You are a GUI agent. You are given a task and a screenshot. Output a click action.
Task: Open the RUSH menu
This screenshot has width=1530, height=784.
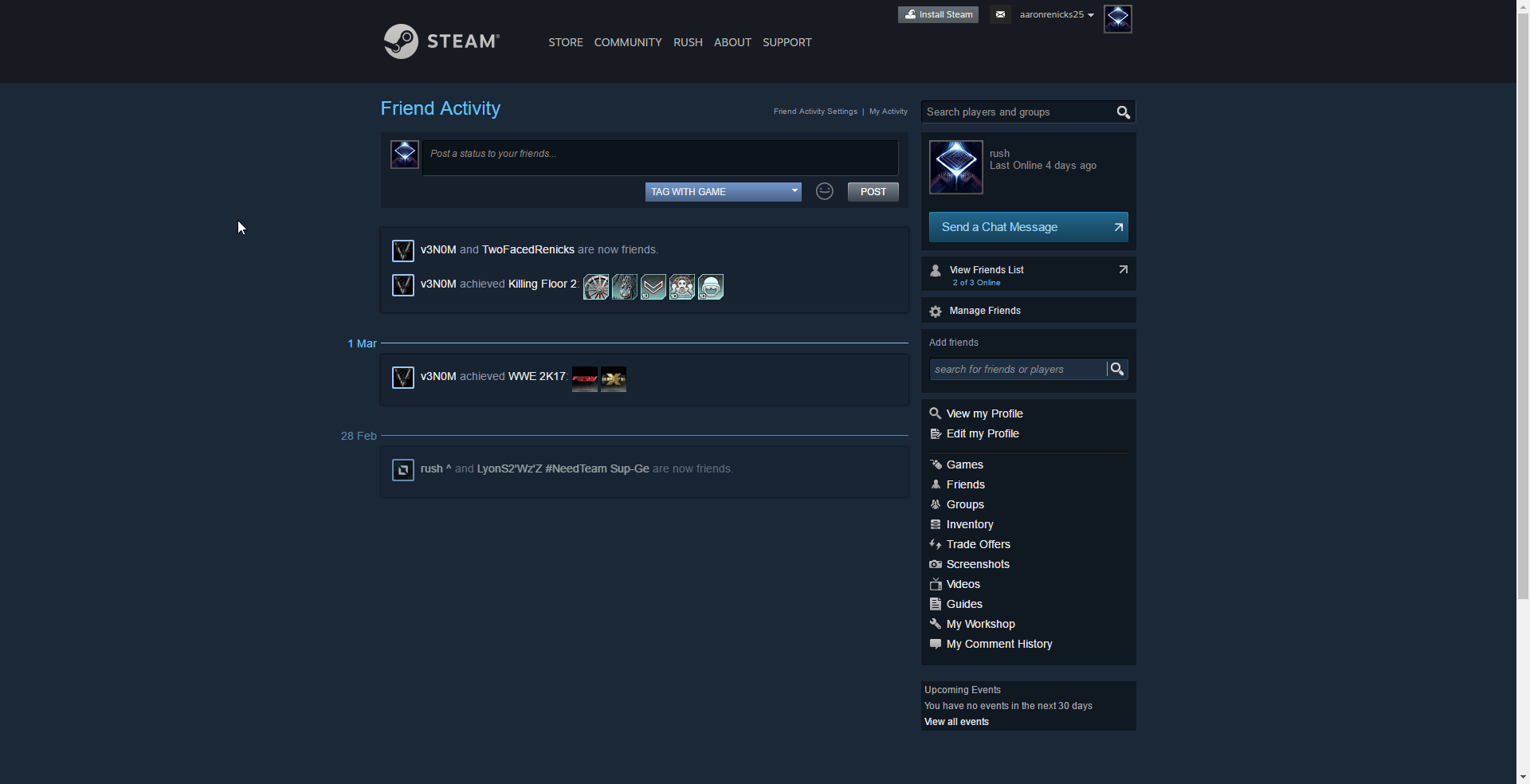coord(688,42)
